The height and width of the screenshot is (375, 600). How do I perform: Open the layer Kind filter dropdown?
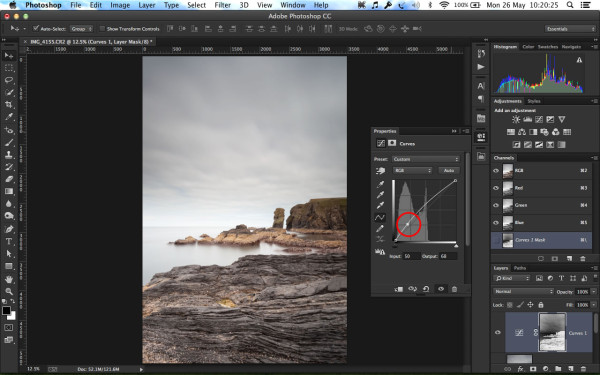(512, 278)
